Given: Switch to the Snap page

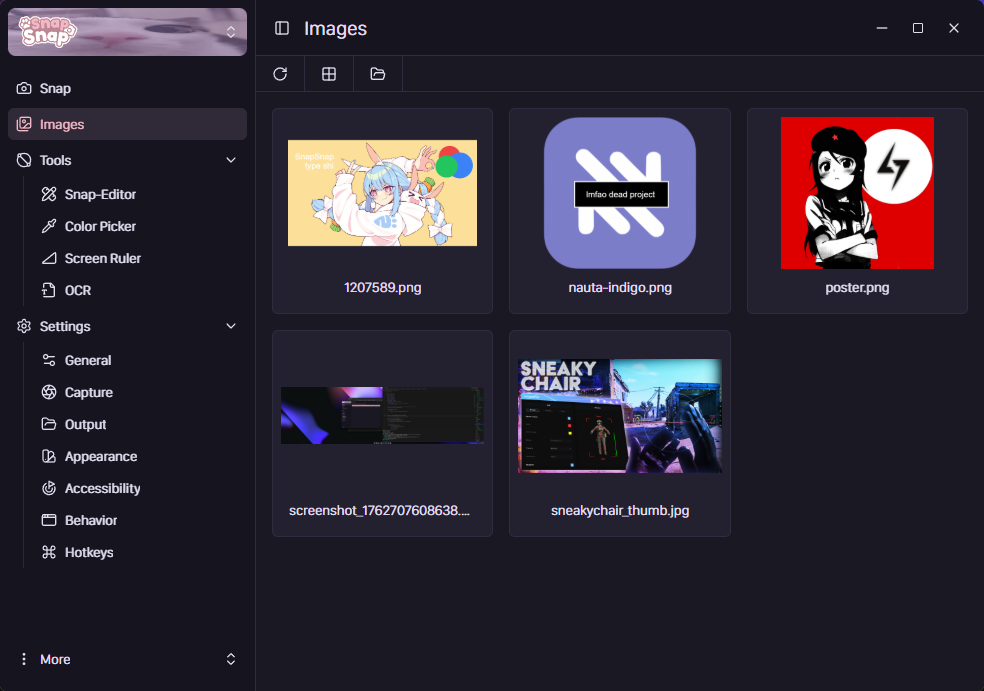Looking at the screenshot, I should pyautogui.click(x=55, y=88).
